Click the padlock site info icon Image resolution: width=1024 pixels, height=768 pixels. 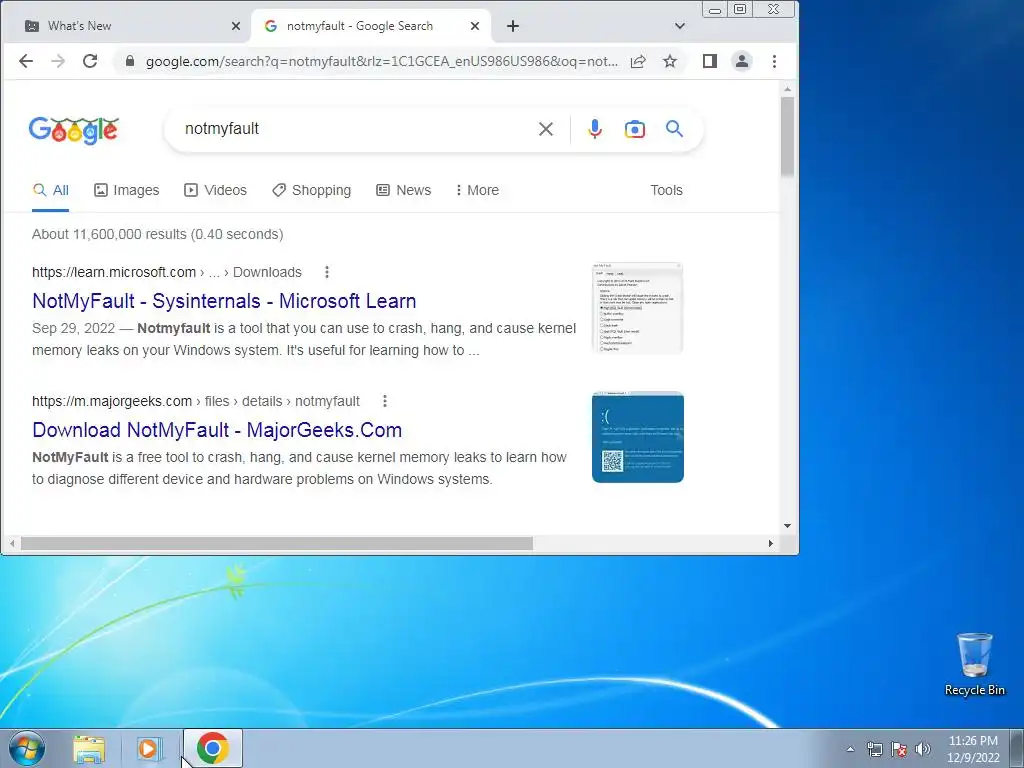tap(130, 61)
